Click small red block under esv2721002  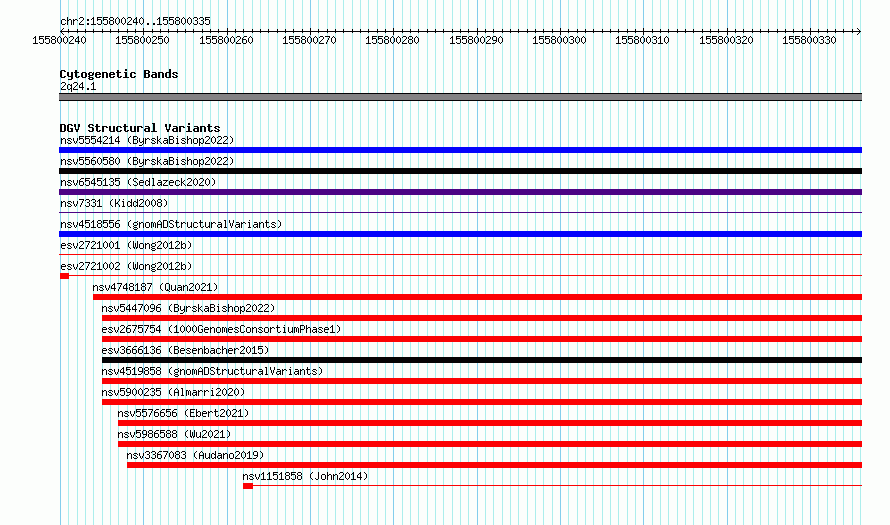(64, 276)
